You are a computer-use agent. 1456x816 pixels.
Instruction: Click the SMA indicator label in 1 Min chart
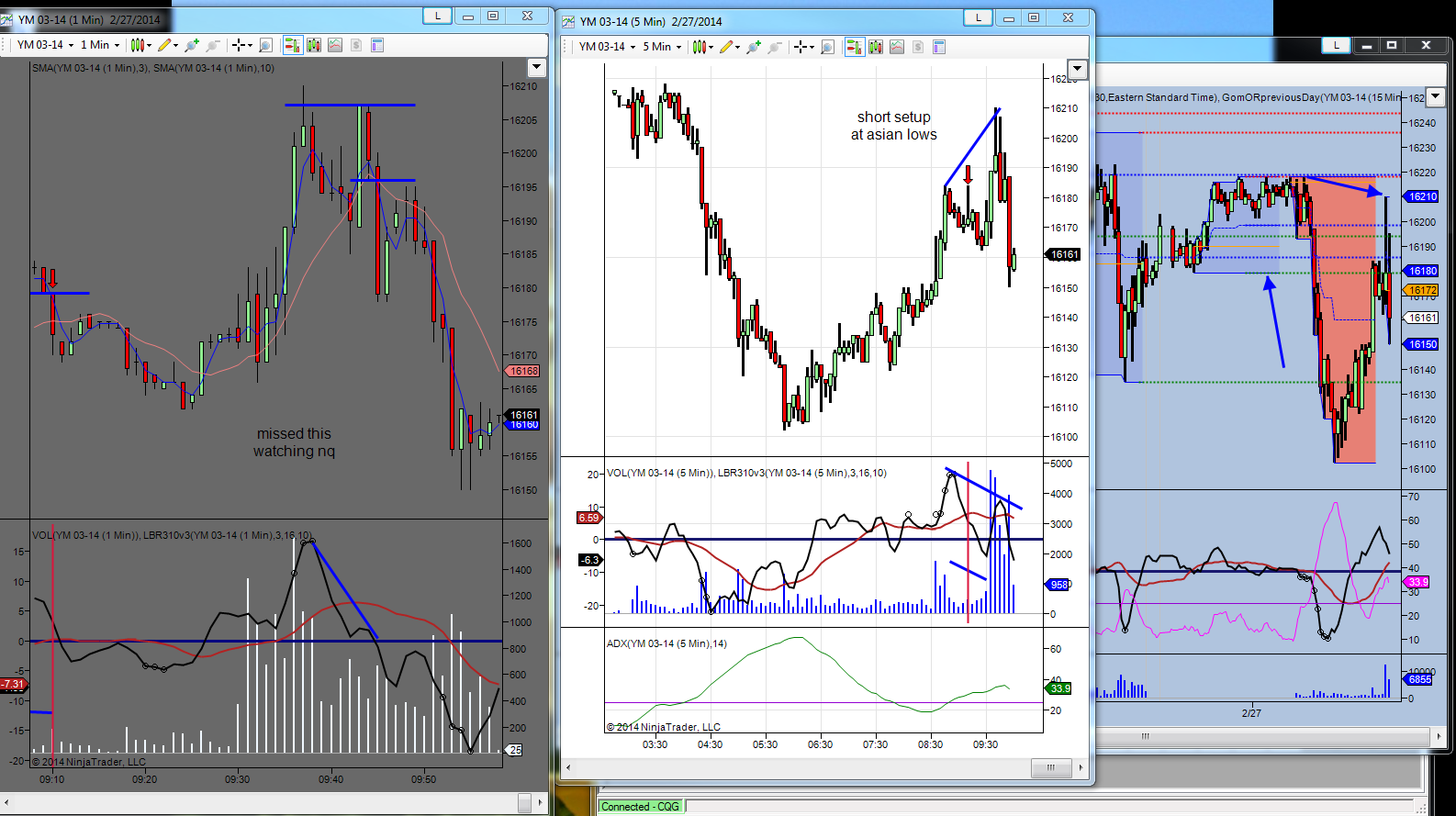(x=153, y=68)
